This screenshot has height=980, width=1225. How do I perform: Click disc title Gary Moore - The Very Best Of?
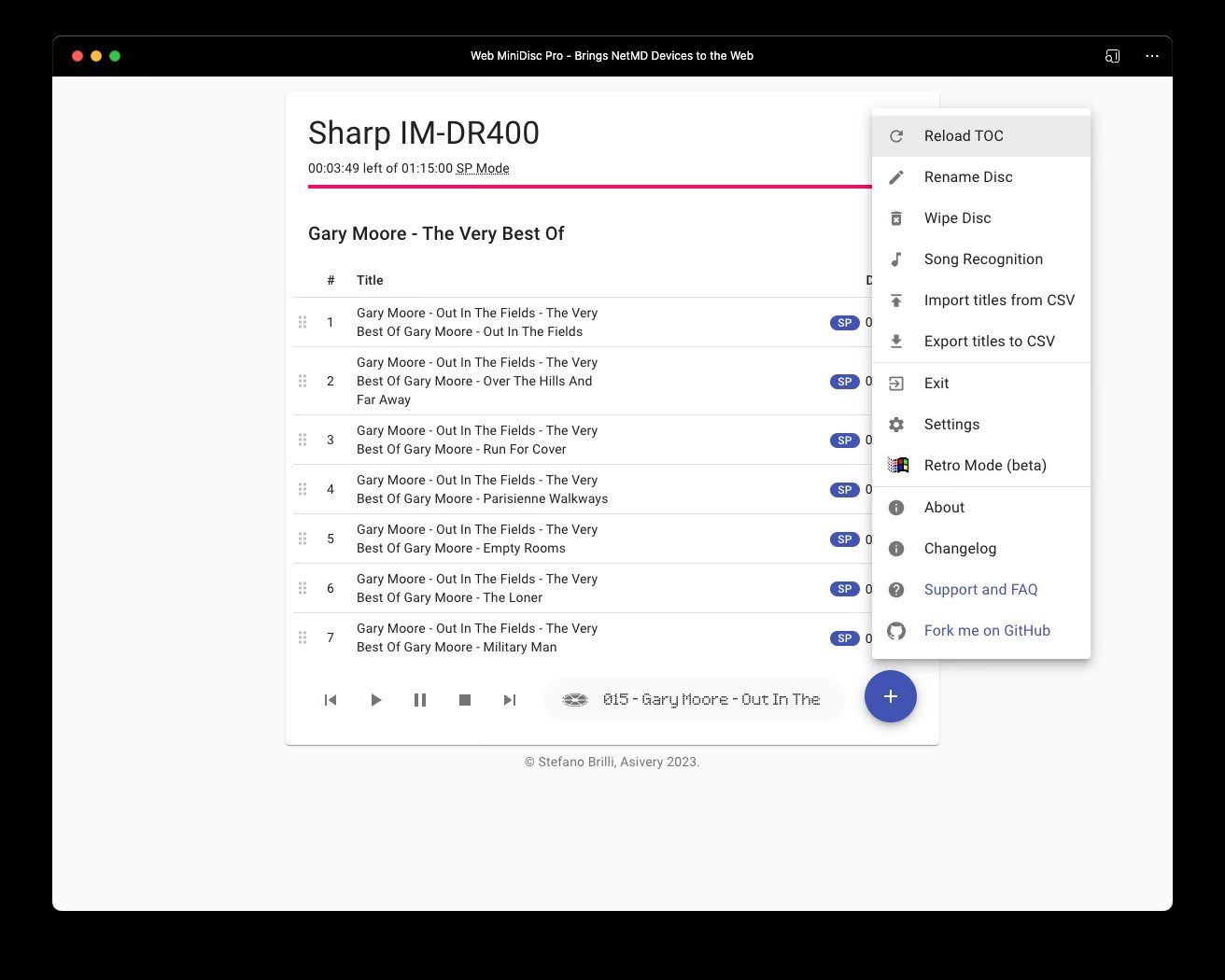[x=436, y=233]
